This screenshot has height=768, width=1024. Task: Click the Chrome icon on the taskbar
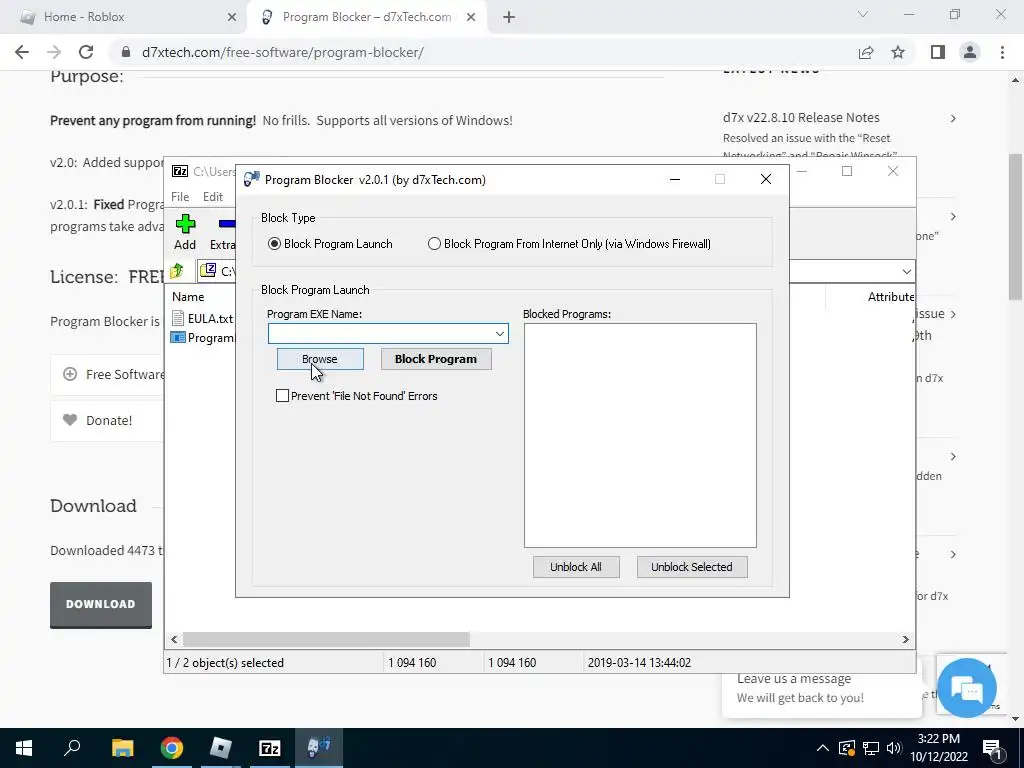point(172,748)
